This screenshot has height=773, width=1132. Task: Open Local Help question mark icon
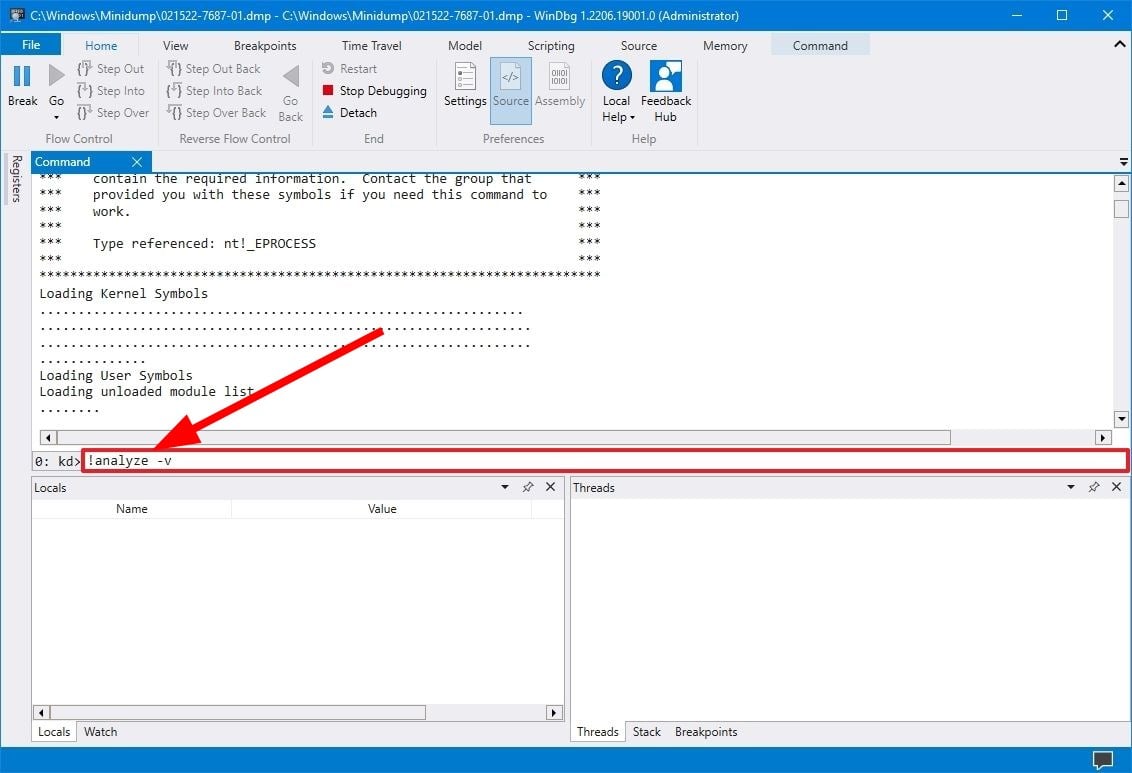(617, 76)
